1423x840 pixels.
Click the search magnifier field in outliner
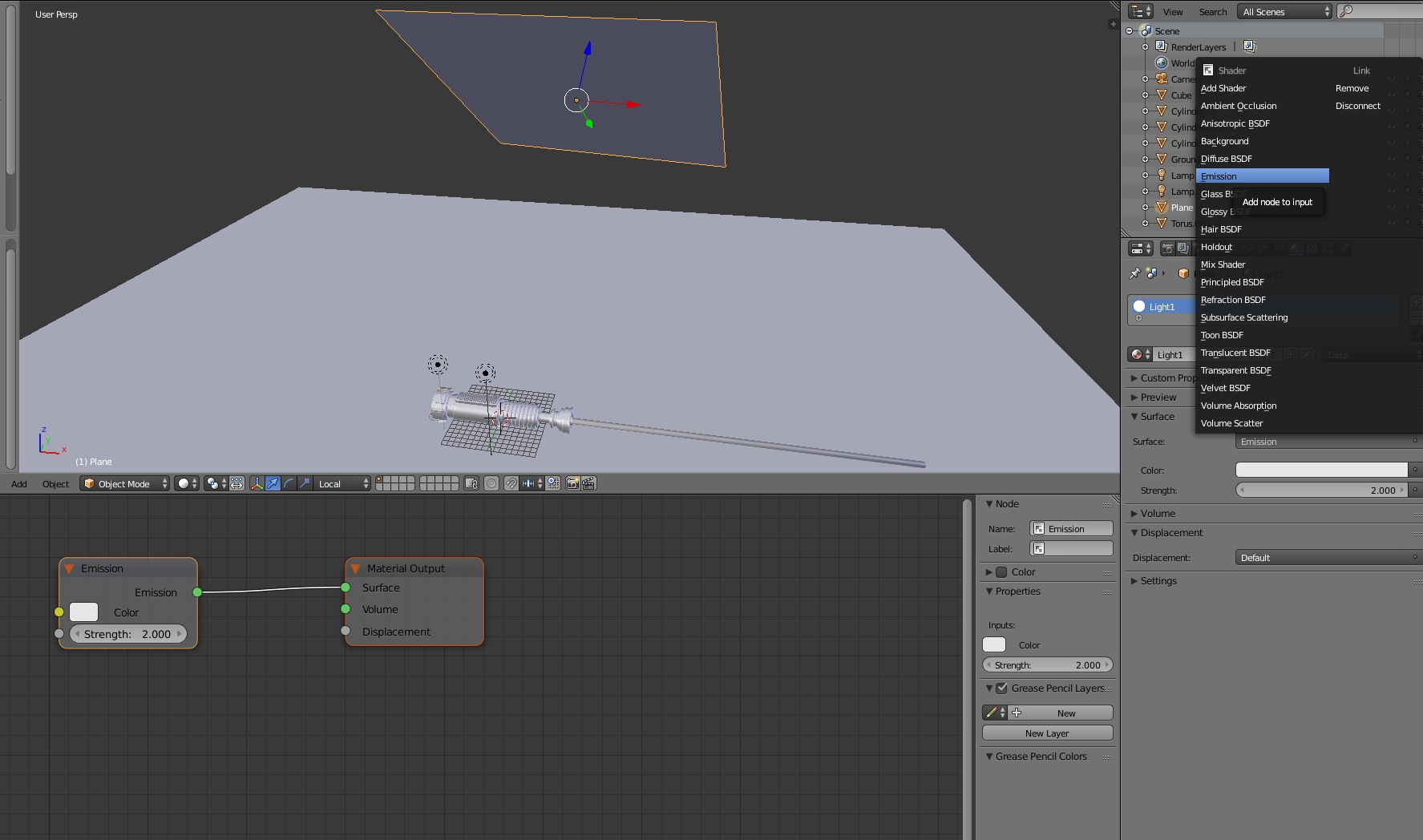click(1379, 11)
